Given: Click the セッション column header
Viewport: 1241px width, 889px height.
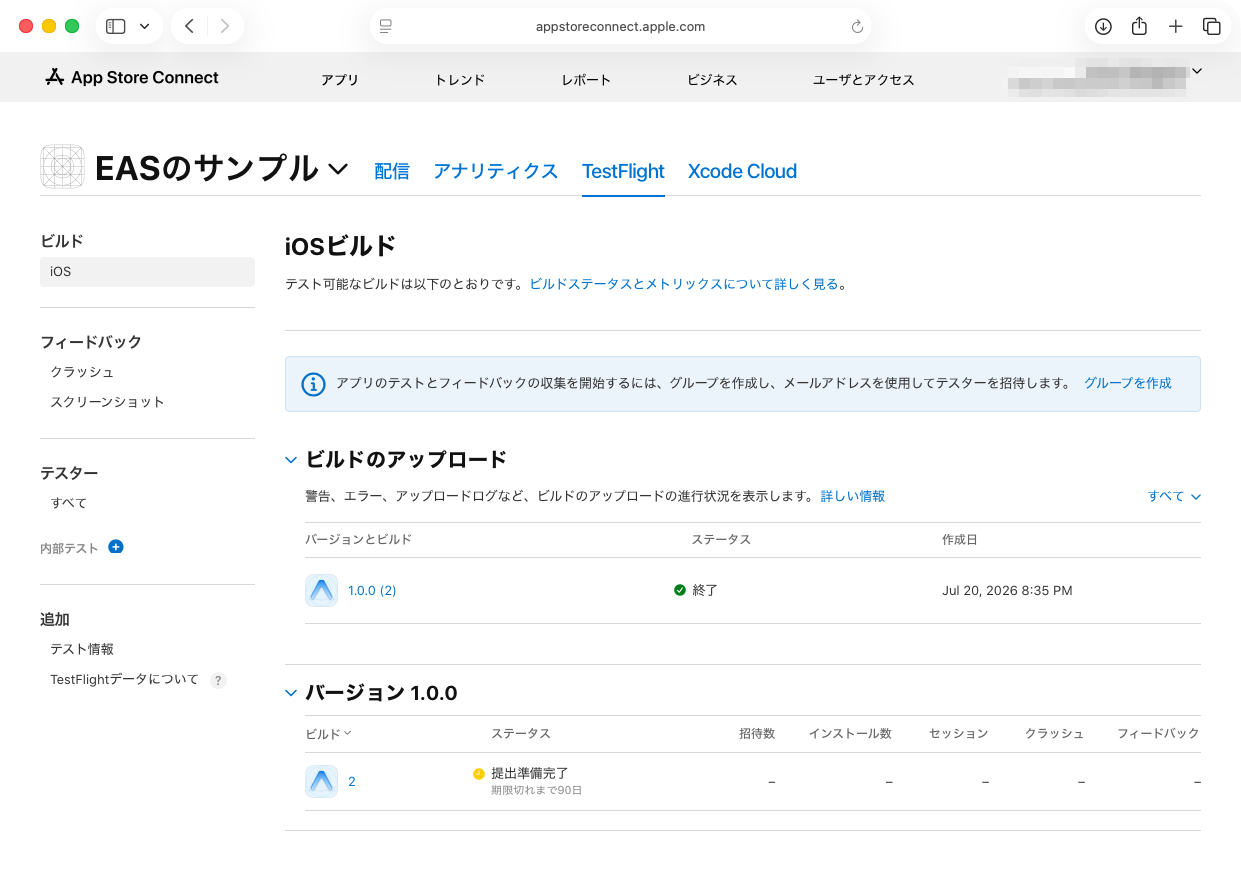Looking at the screenshot, I should (958, 733).
